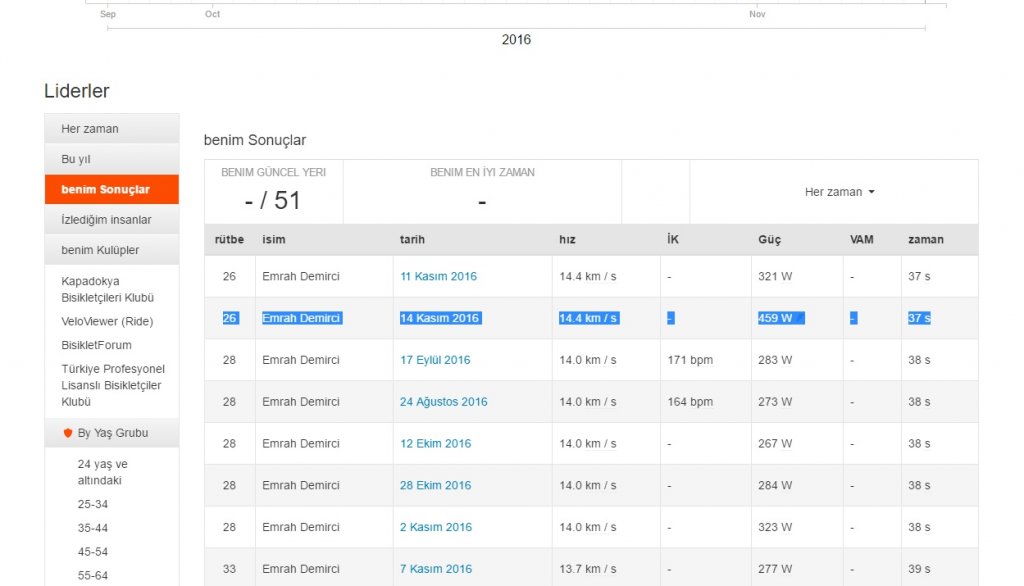Open the Her zaman time filter dropdown
The width and height of the screenshot is (1024, 586).
pyautogui.click(x=839, y=192)
